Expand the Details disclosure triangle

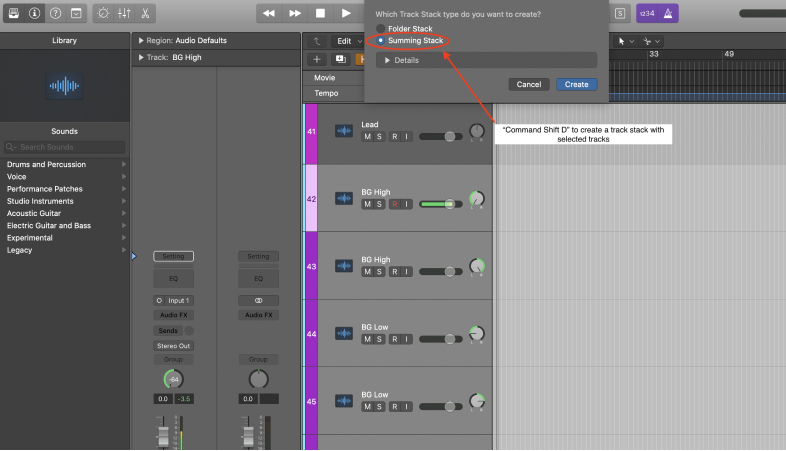[x=387, y=60]
